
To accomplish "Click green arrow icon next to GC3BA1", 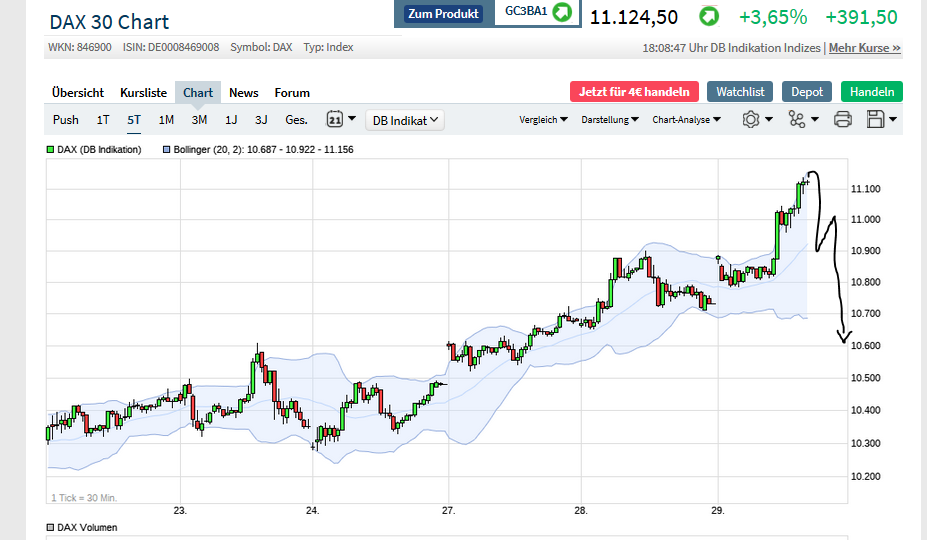I will (563, 13).
